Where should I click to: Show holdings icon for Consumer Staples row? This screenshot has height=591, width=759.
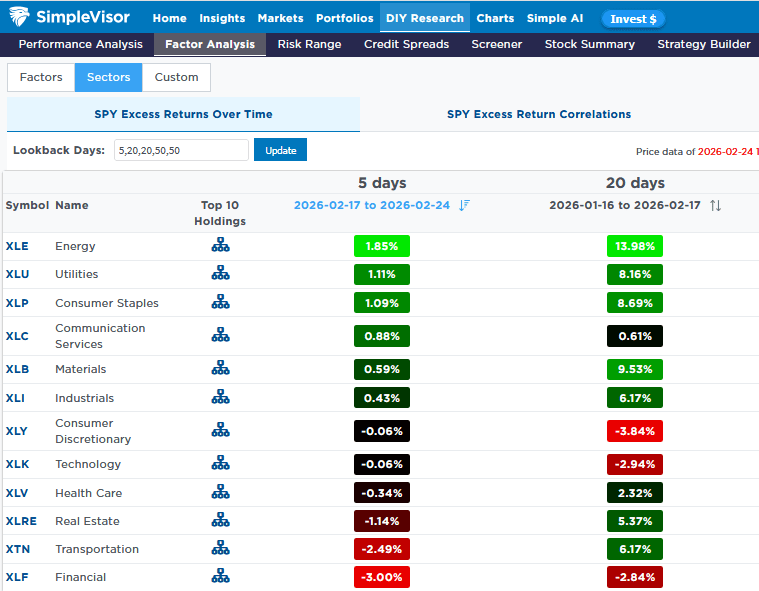[x=220, y=303]
